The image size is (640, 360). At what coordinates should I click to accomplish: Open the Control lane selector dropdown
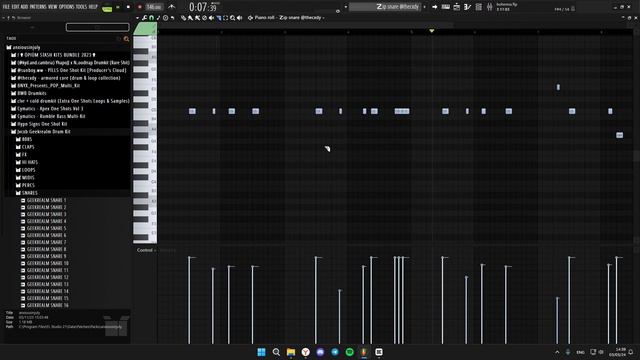pyautogui.click(x=146, y=250)
